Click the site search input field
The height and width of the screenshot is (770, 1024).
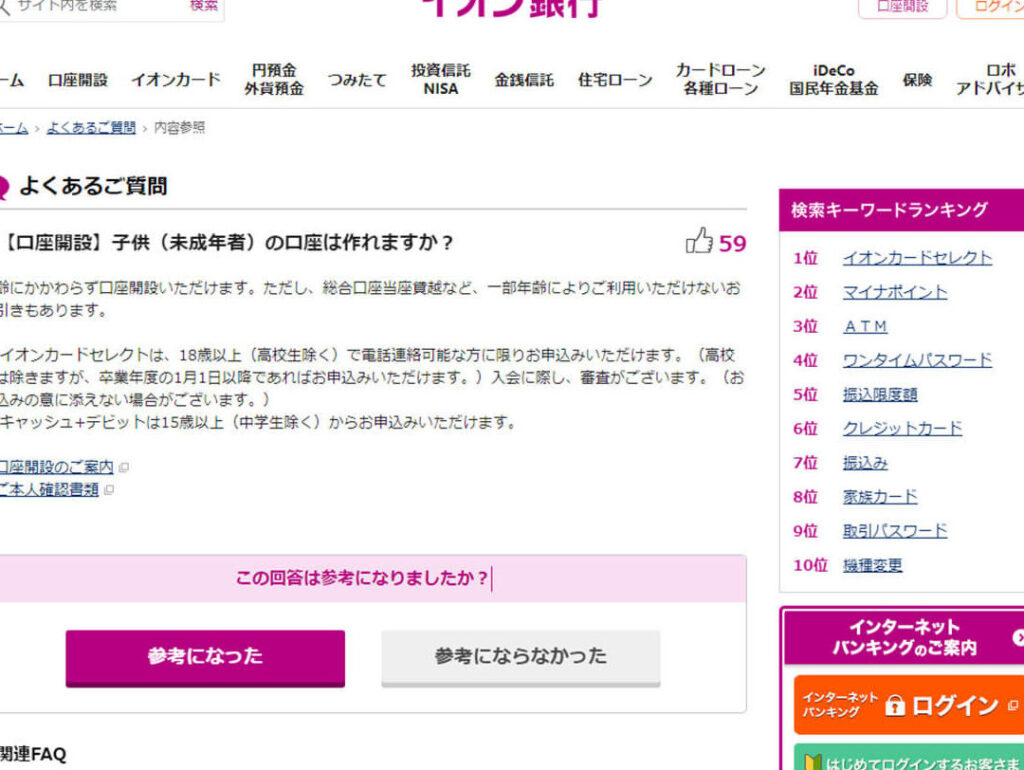click(x=95, y=7)
